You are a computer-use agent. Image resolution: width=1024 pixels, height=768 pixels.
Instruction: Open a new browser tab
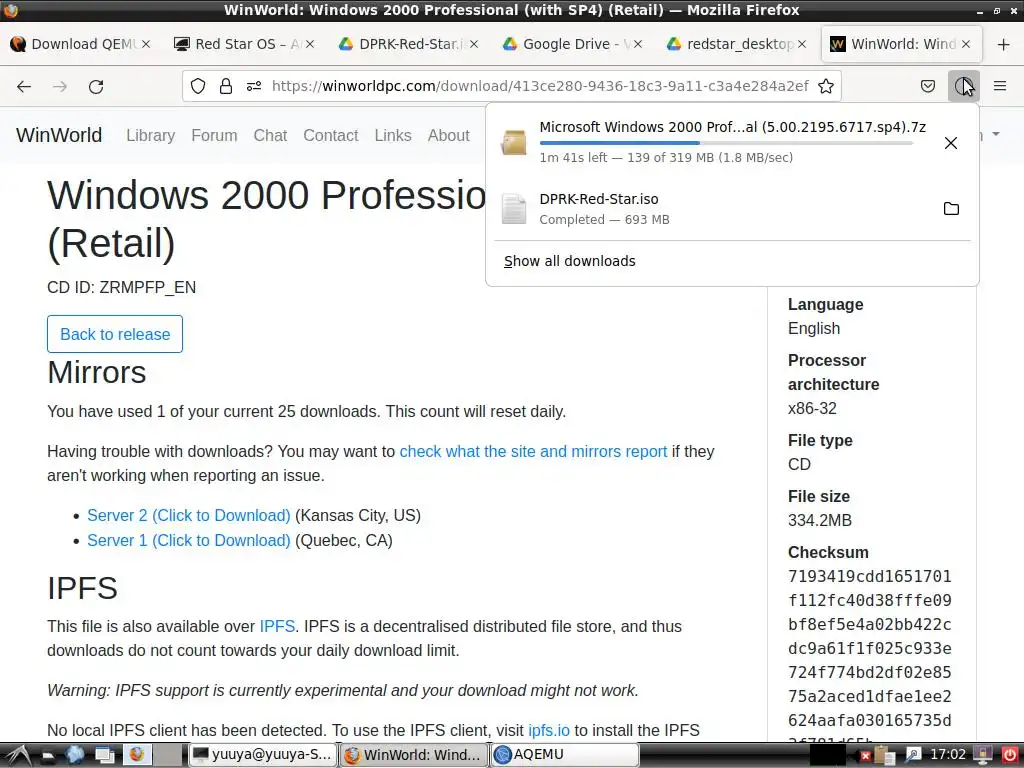(x=1004, y=44)
